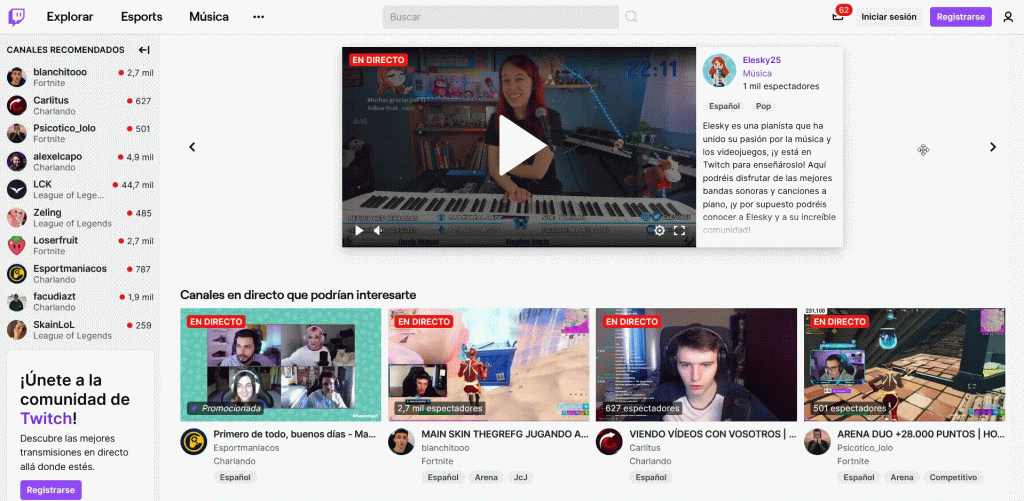Select the Arena tag under blanchitooo

(486, 477)
